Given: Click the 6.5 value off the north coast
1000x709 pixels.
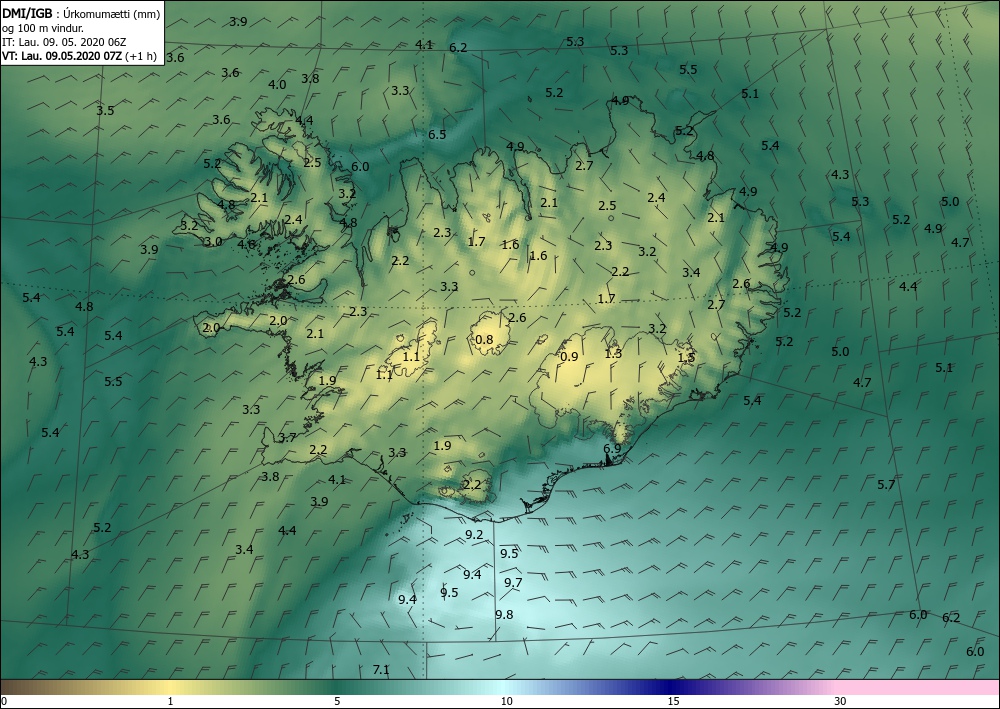Looking at the screenshot, I should tap(437, 135).
